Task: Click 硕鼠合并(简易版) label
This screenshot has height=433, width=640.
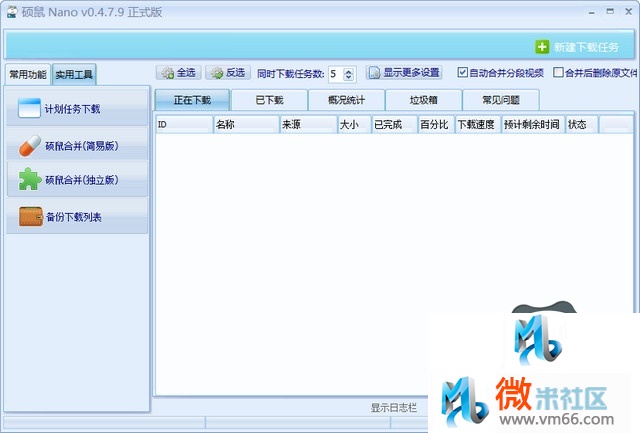Action: click(82, 146)
